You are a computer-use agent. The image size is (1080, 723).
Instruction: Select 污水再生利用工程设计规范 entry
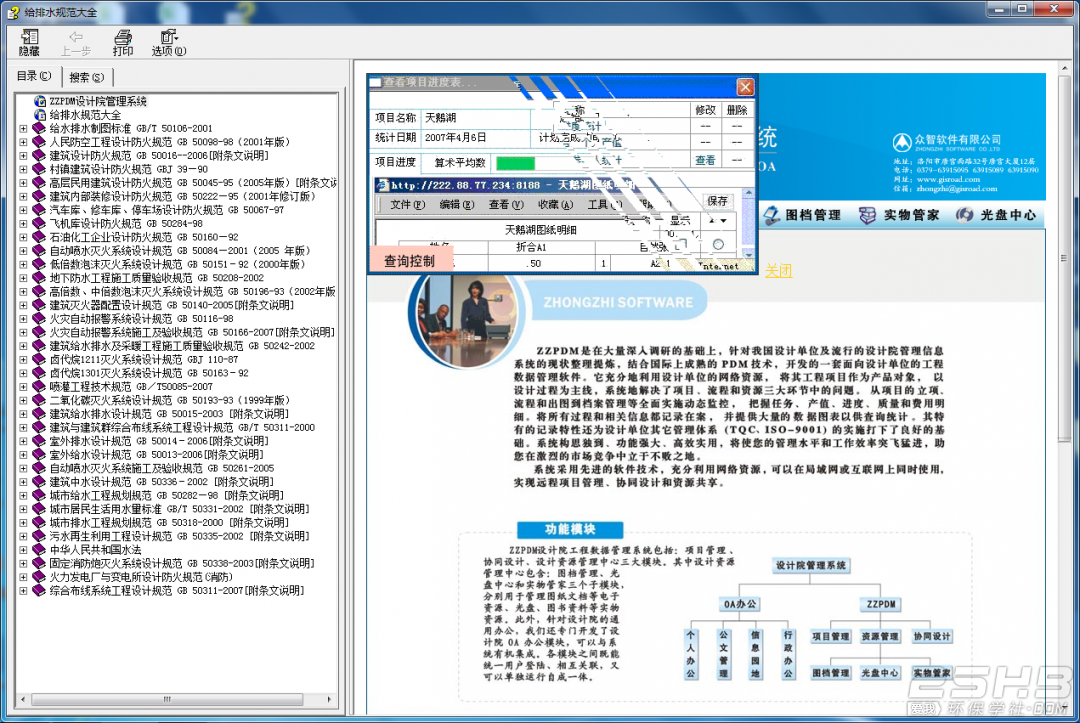(x=179, y=536)
